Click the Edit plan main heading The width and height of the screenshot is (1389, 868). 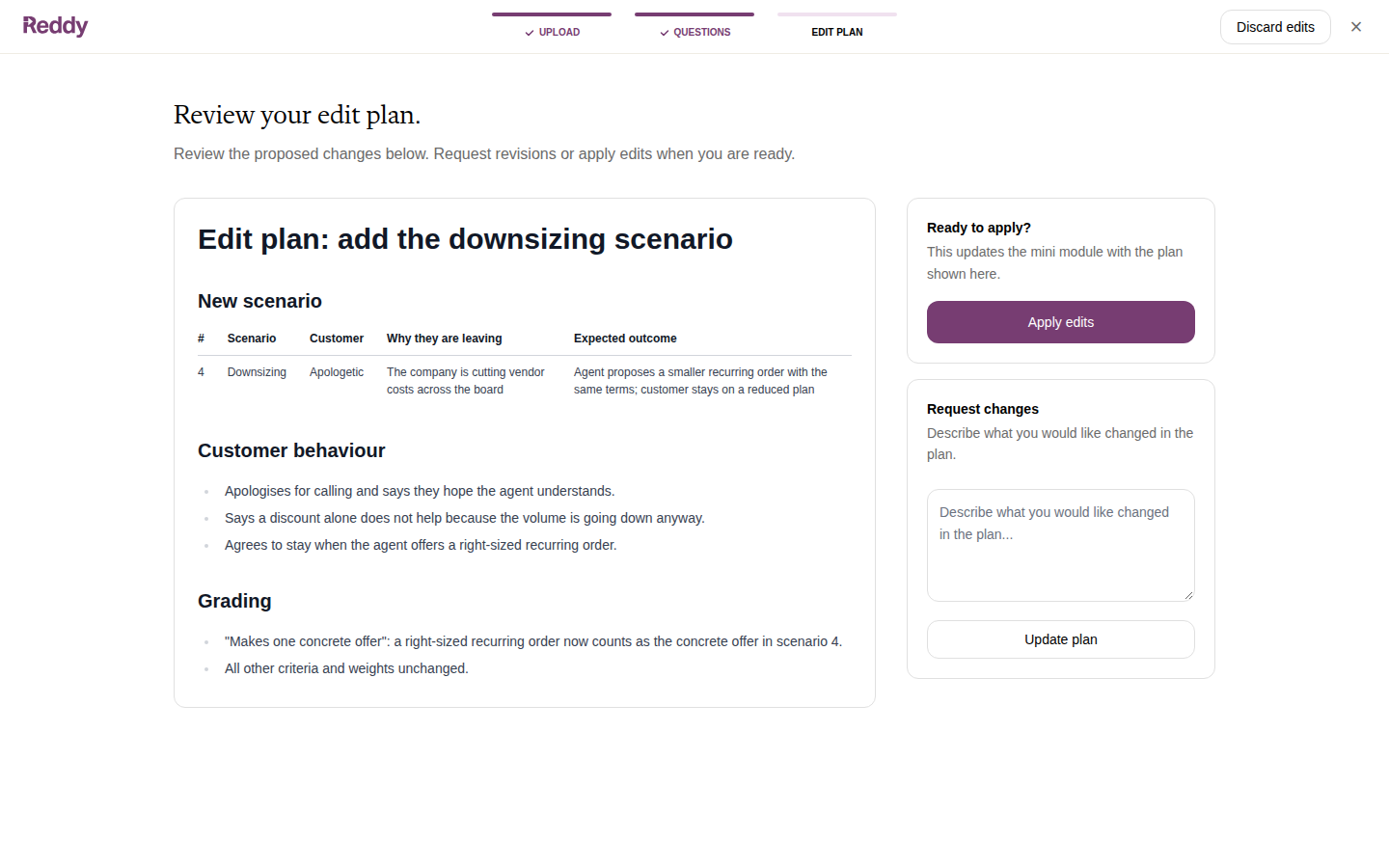(x=465, y=239)
